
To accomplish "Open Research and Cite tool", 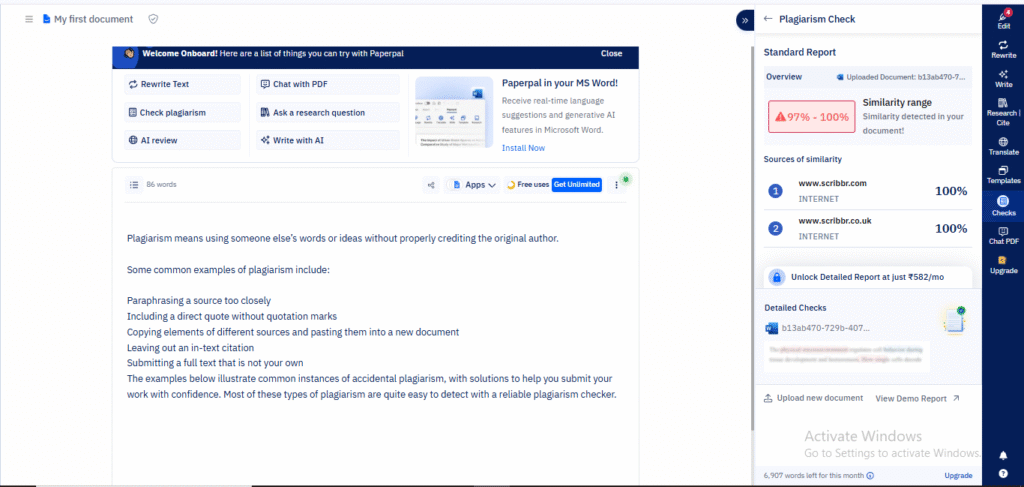I will pyautogui.click(x=1003, y=113).
